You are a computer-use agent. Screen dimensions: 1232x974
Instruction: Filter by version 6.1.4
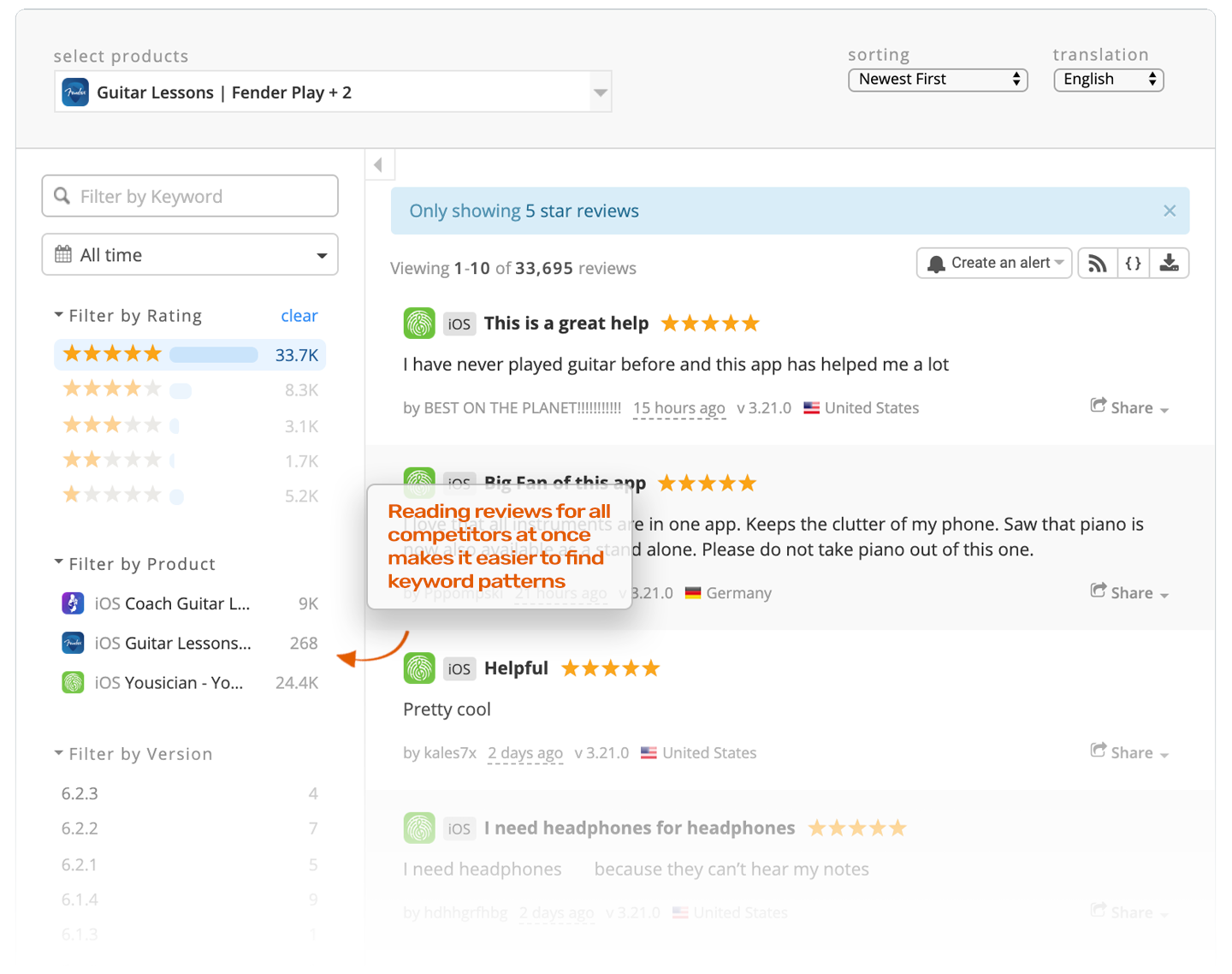190,900
